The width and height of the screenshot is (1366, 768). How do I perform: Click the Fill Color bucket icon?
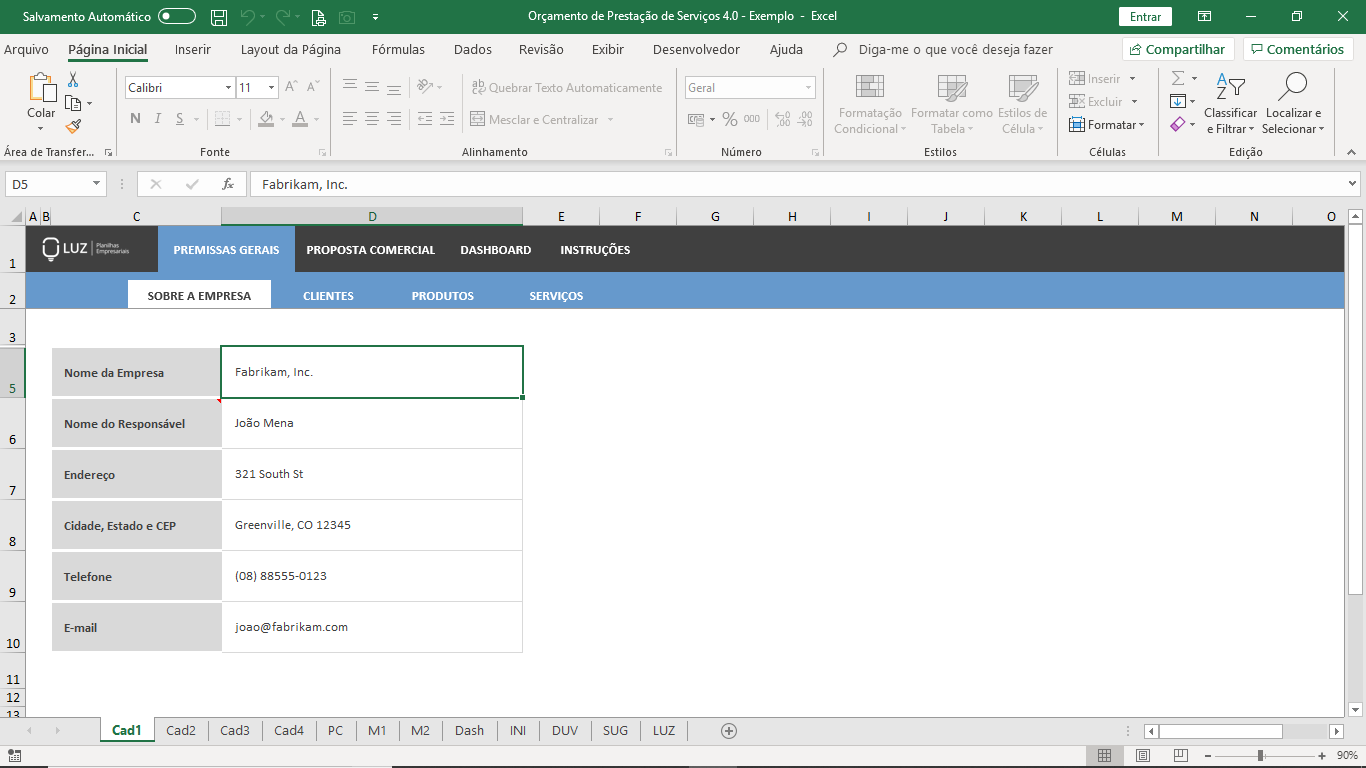click(x=266, y=119)
